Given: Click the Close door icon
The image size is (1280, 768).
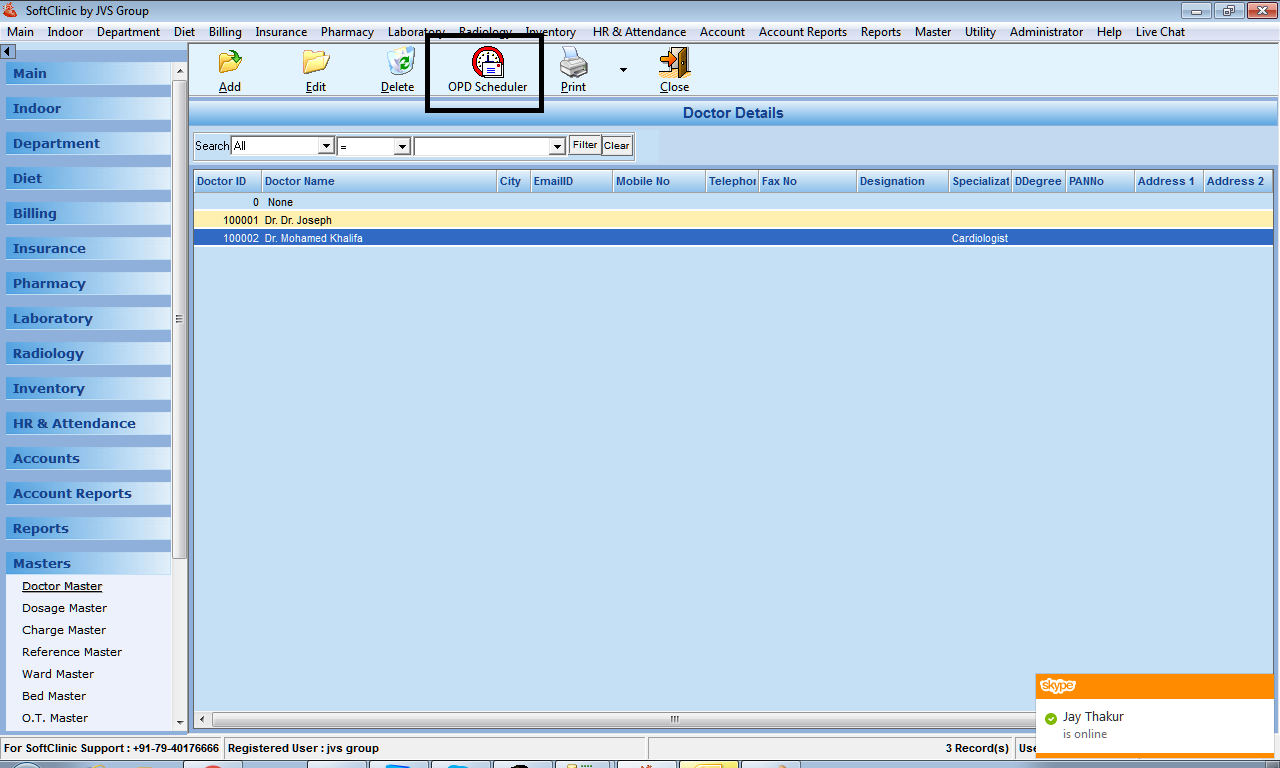Looking at the screenshot, I should 674,63.
